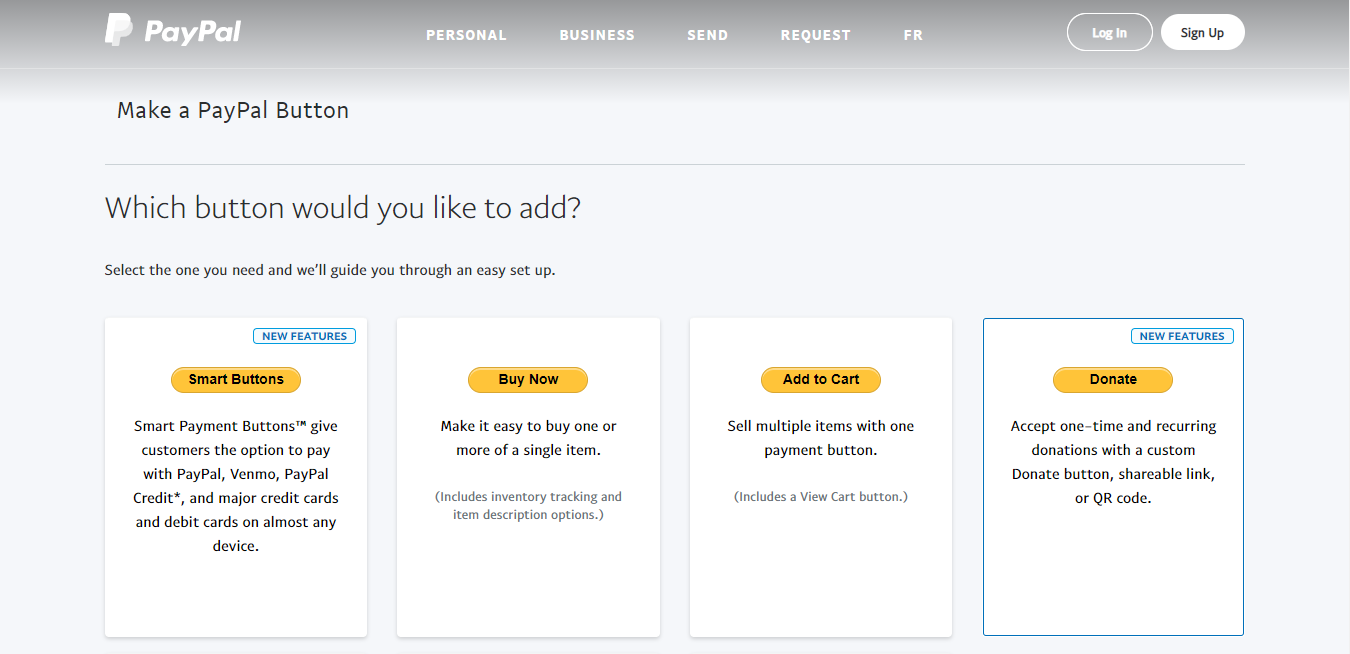Click 'Which button would you like to add?' heading
Image resolution: width=1350 pixels, height=654 pixels.
point(343,209)
